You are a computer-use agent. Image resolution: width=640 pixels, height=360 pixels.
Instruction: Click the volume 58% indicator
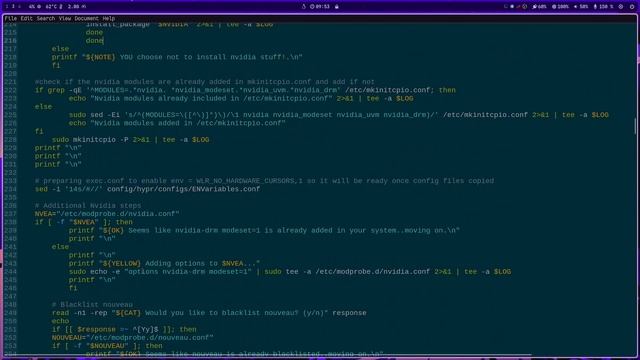pyautogui.click(x=581, y=7)
